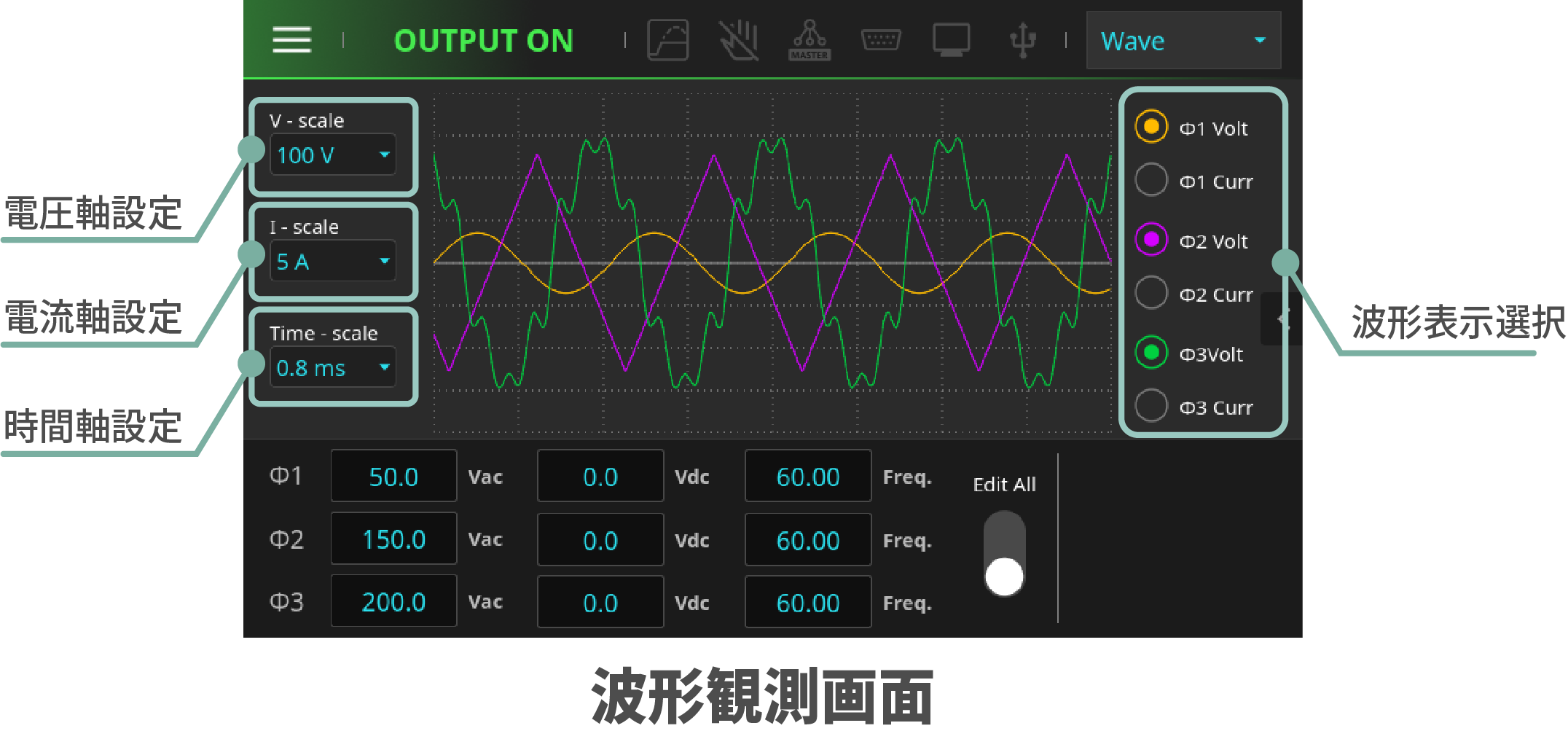
Task: Deselect the Φ2 Volt trace
Action: pos(1151,240)
